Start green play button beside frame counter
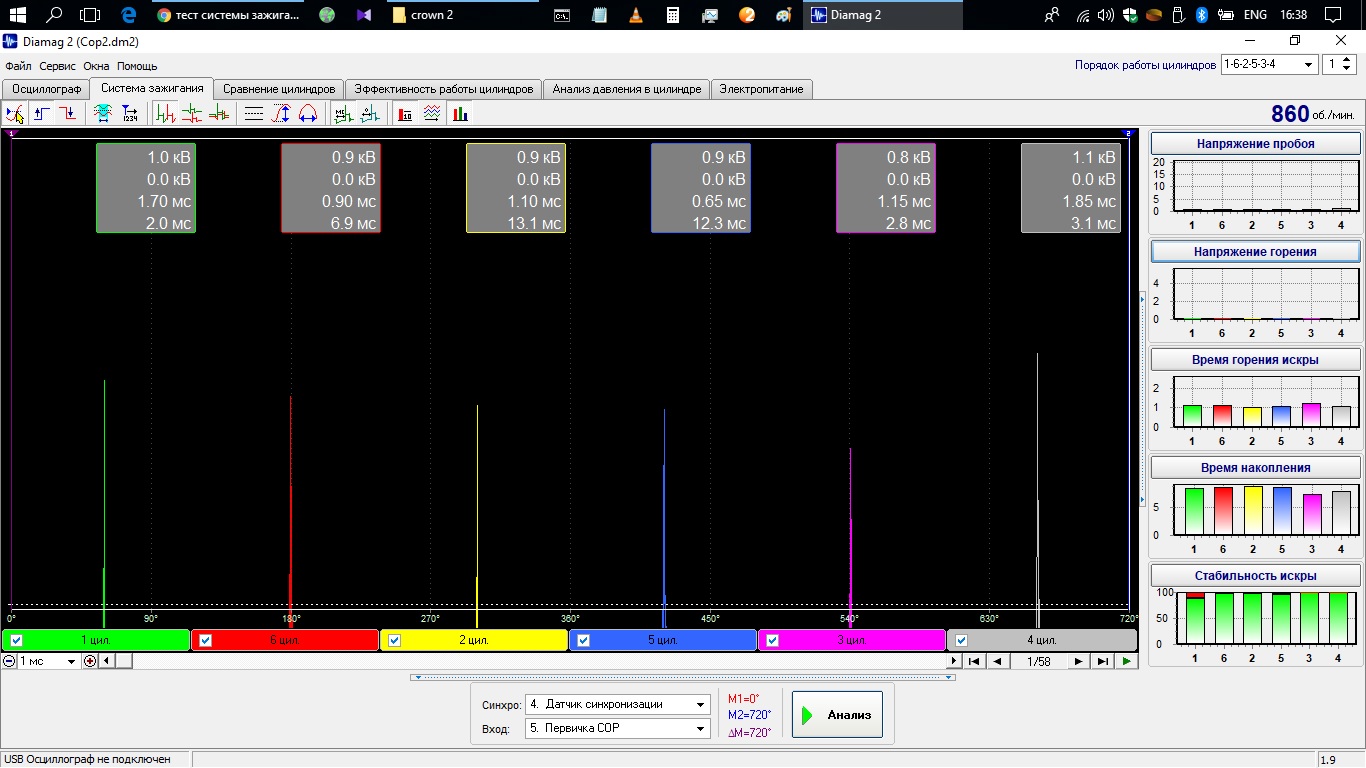This screenshot has width=1366, height=768. pyautogui.click(x=1127, y=661)
